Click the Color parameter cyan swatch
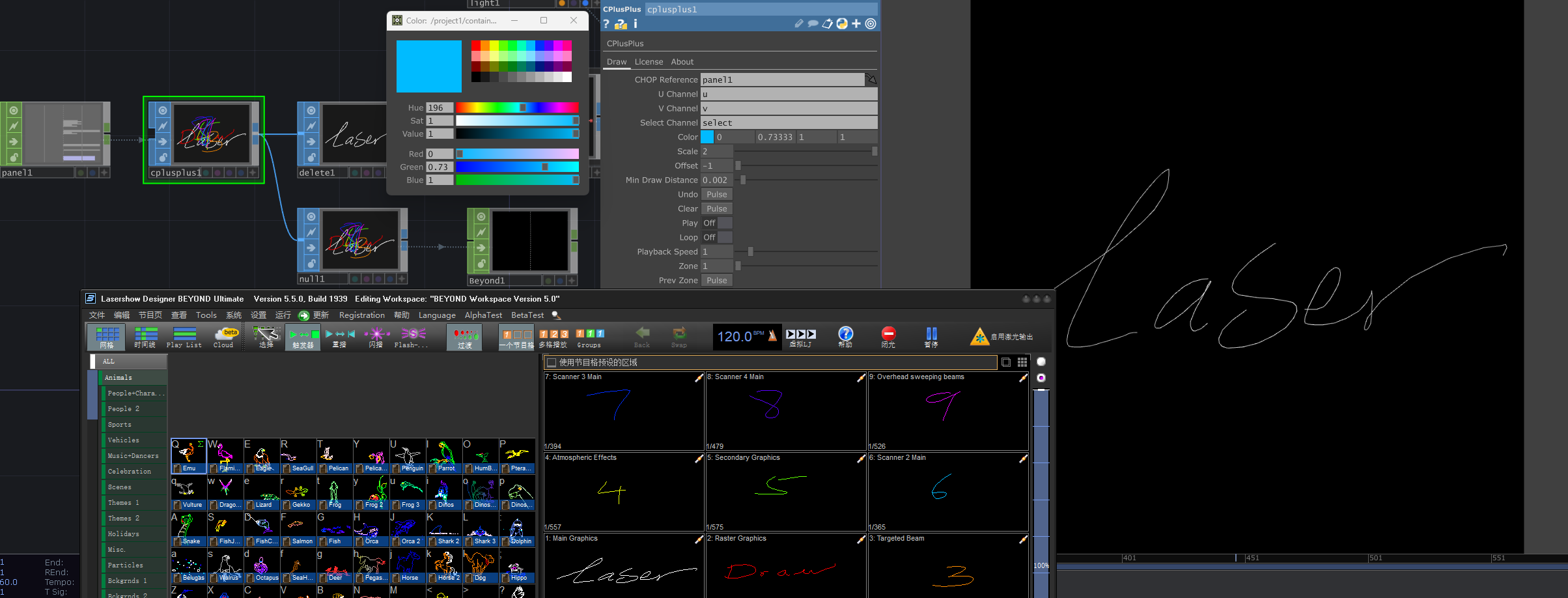The width and height of the screenshot is (1568, 598). tap(707, 137)
